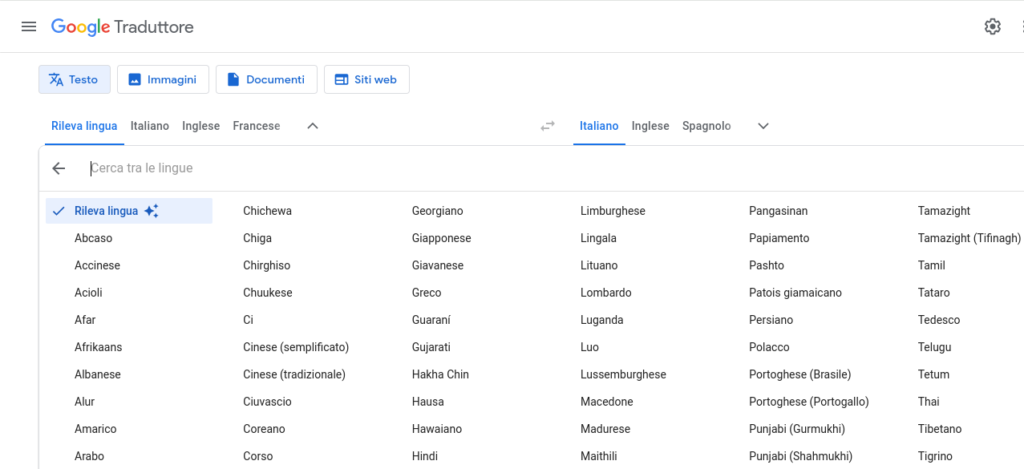The width and height of the screenshot is (1024, 469).
Task: Swap source and target languages
Action: (547, 126)
